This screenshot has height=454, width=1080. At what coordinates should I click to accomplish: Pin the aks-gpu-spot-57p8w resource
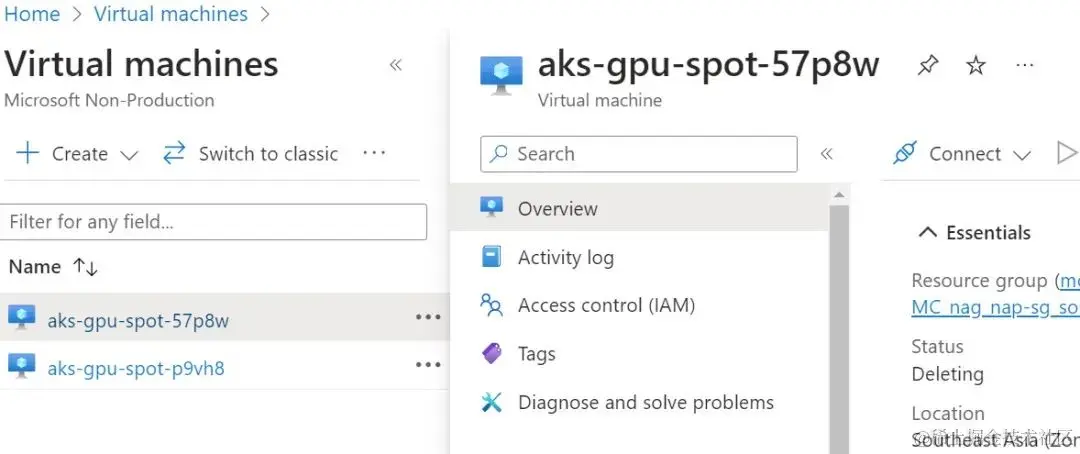coord(928,66)
